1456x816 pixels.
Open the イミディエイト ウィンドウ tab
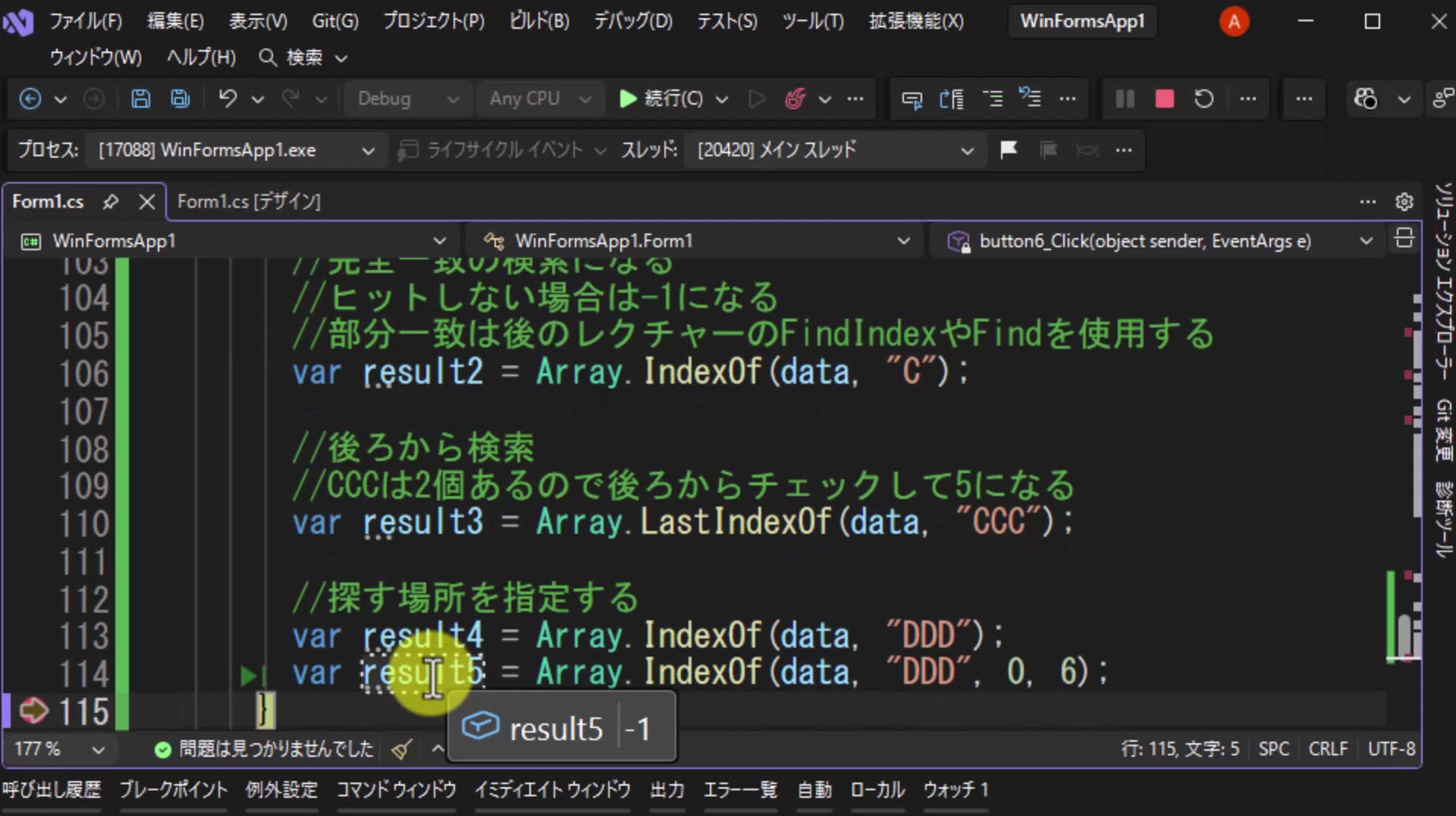pos(553,790)
